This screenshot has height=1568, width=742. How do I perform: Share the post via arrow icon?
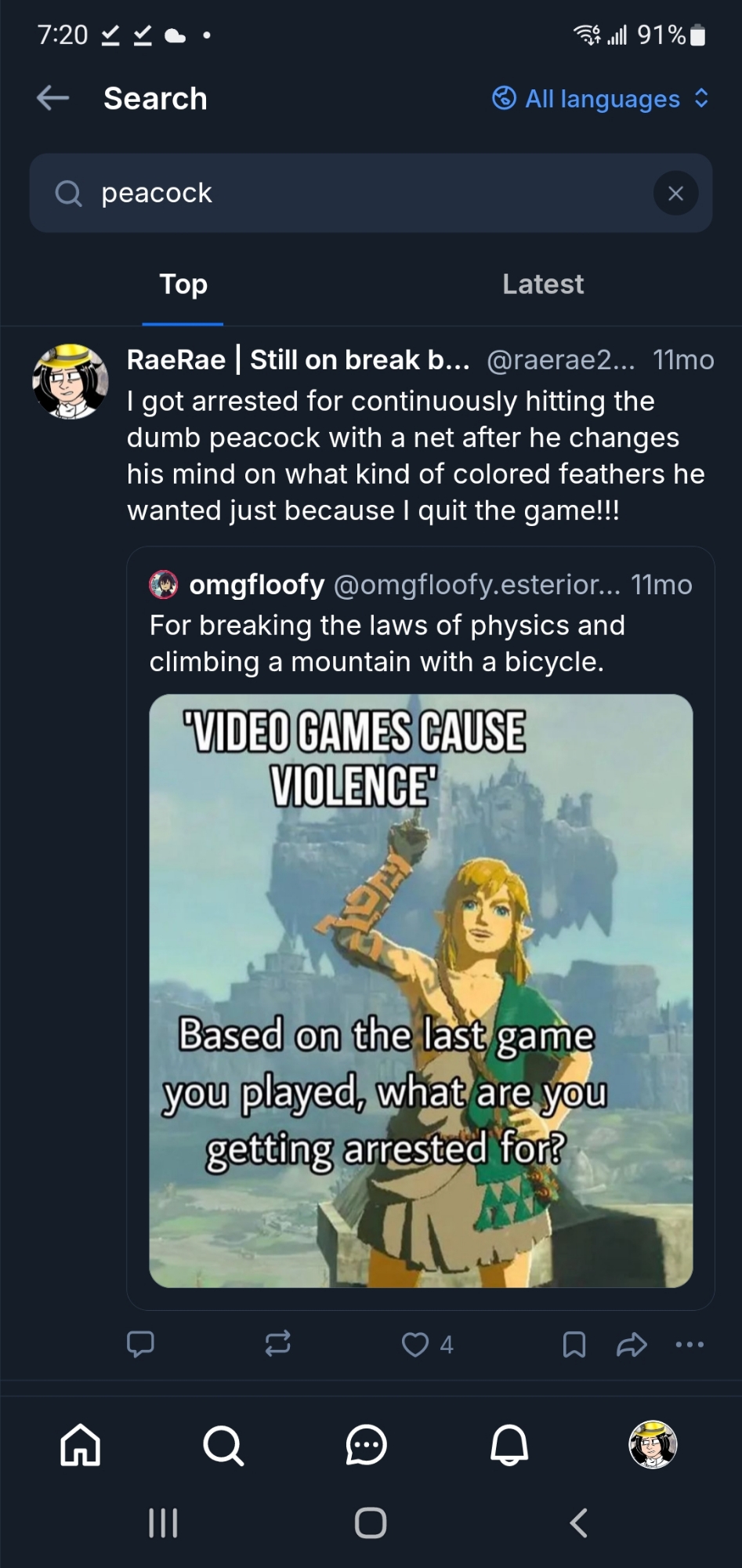coord(632,1345)
